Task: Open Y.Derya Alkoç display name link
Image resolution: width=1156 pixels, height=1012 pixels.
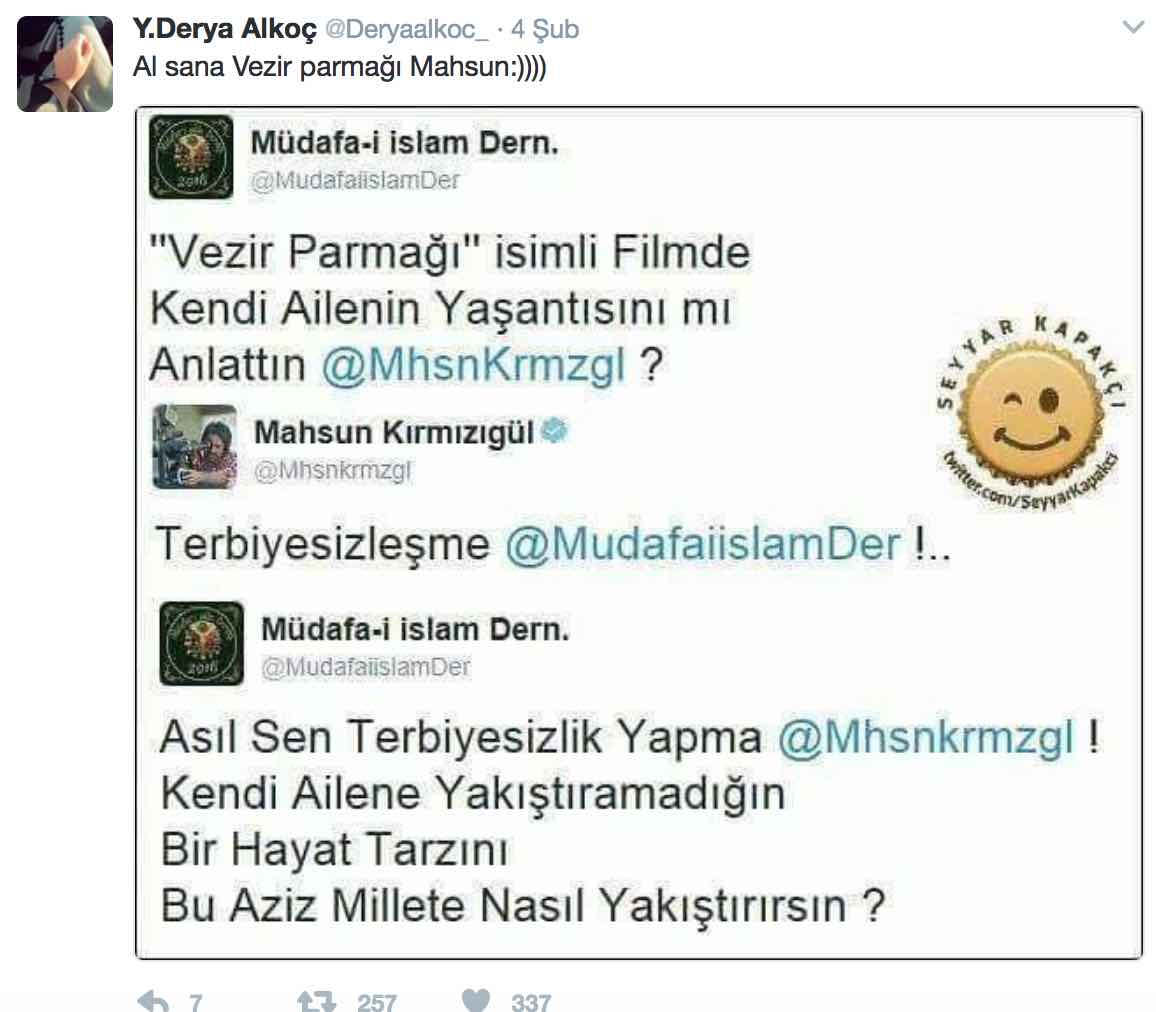Action: (x=225, y=29)
